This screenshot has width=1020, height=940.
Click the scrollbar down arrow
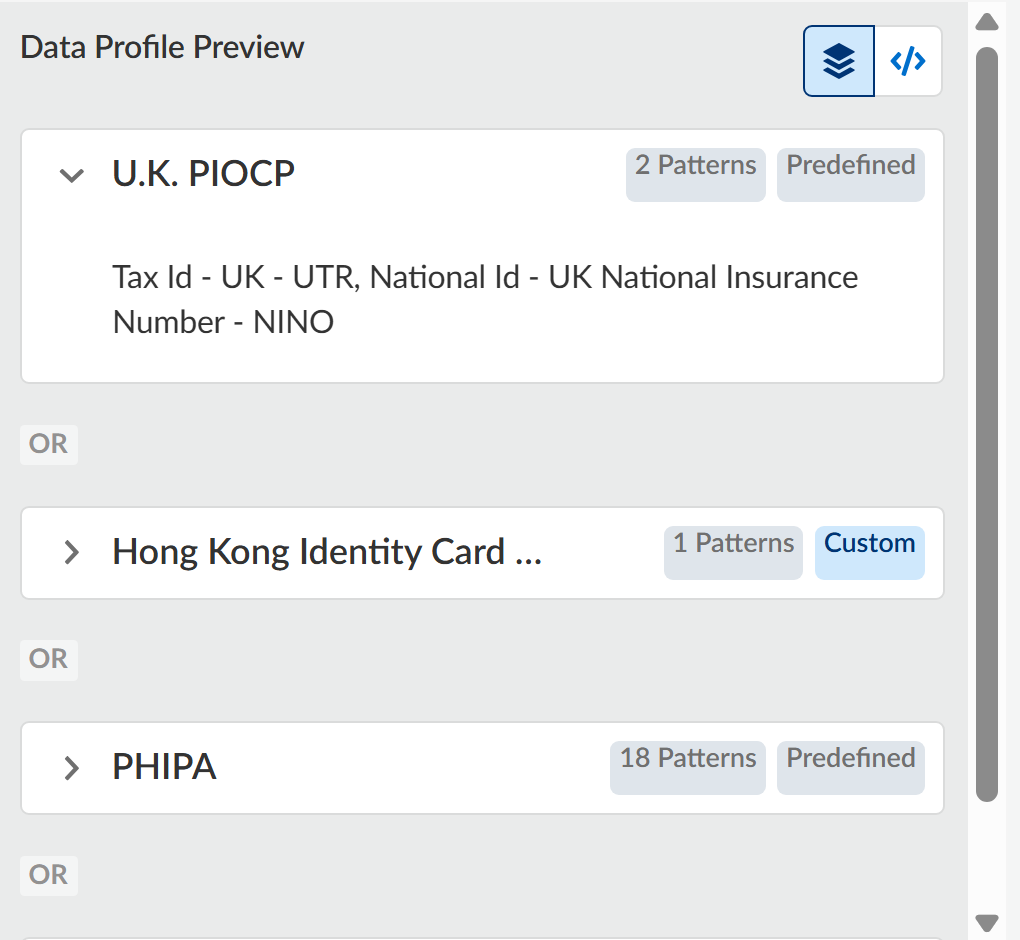(x=987, y=922)
